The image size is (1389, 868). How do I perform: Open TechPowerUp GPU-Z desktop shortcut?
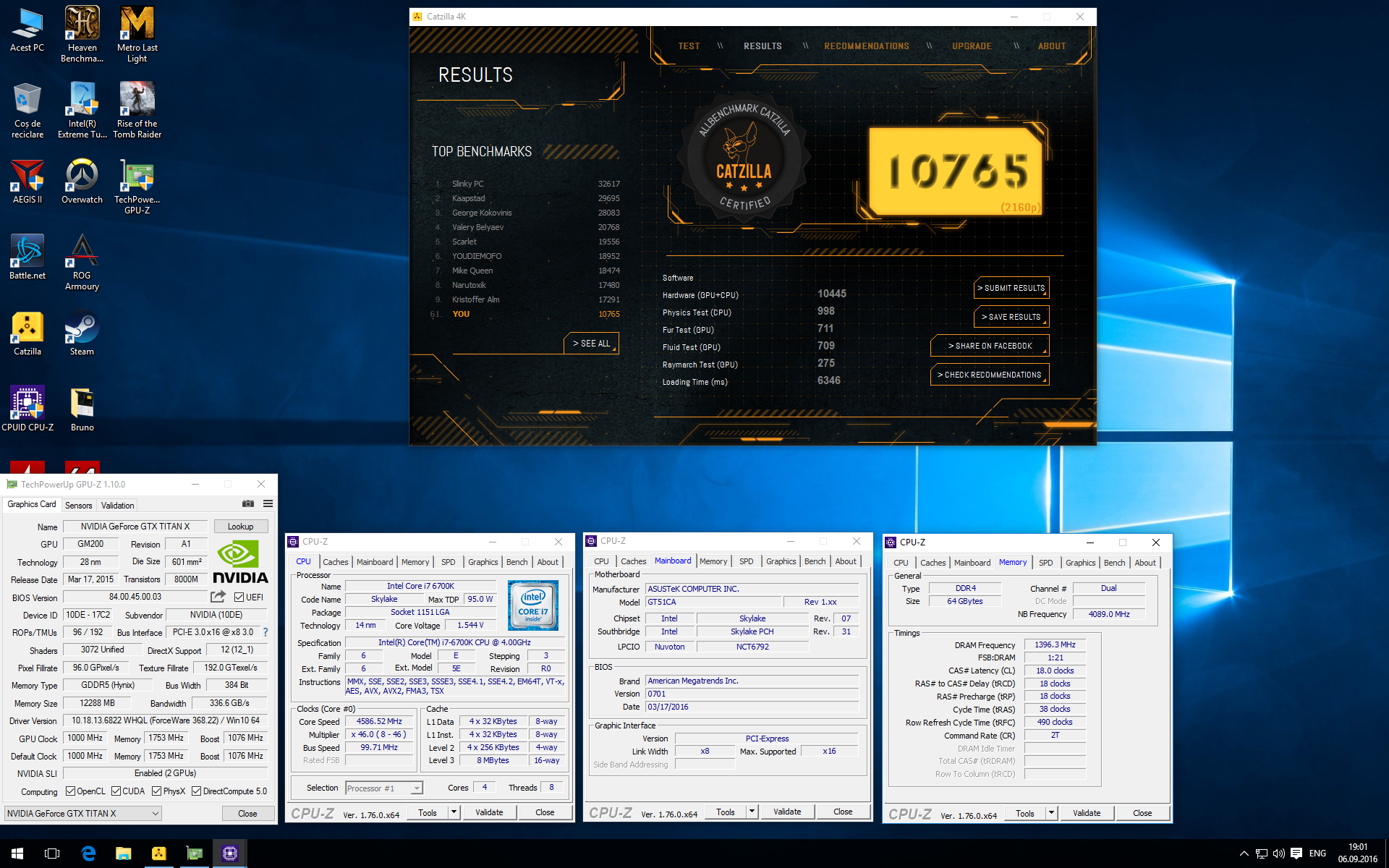(137, 187)
